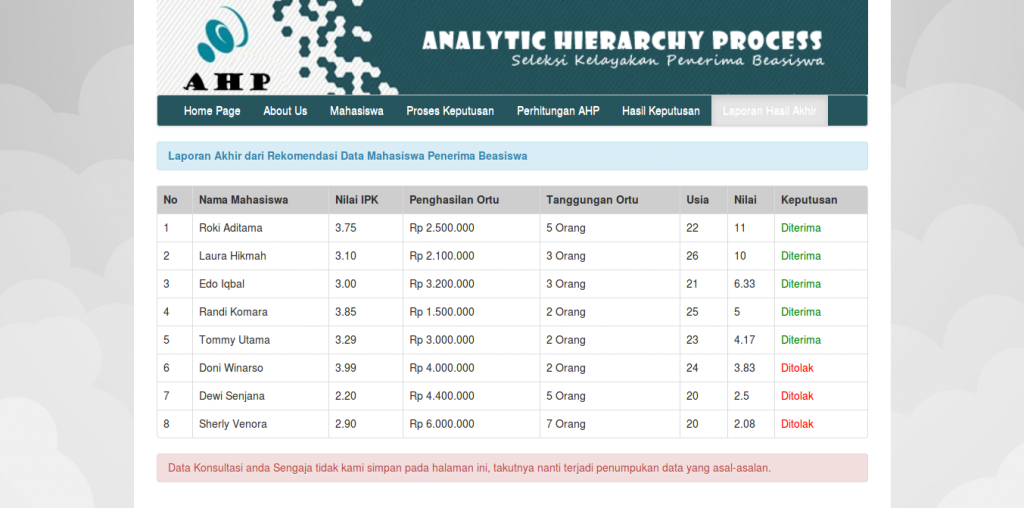The image size is (1024, 508).
Task: Click Diterima status for Tommy Utama
Action: (801, 340)
